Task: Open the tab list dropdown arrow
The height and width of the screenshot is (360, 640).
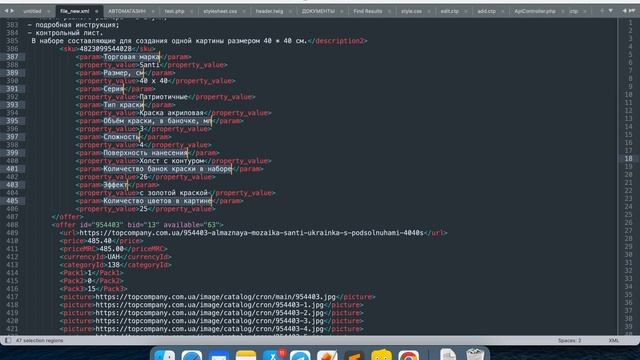Action: 611,11
